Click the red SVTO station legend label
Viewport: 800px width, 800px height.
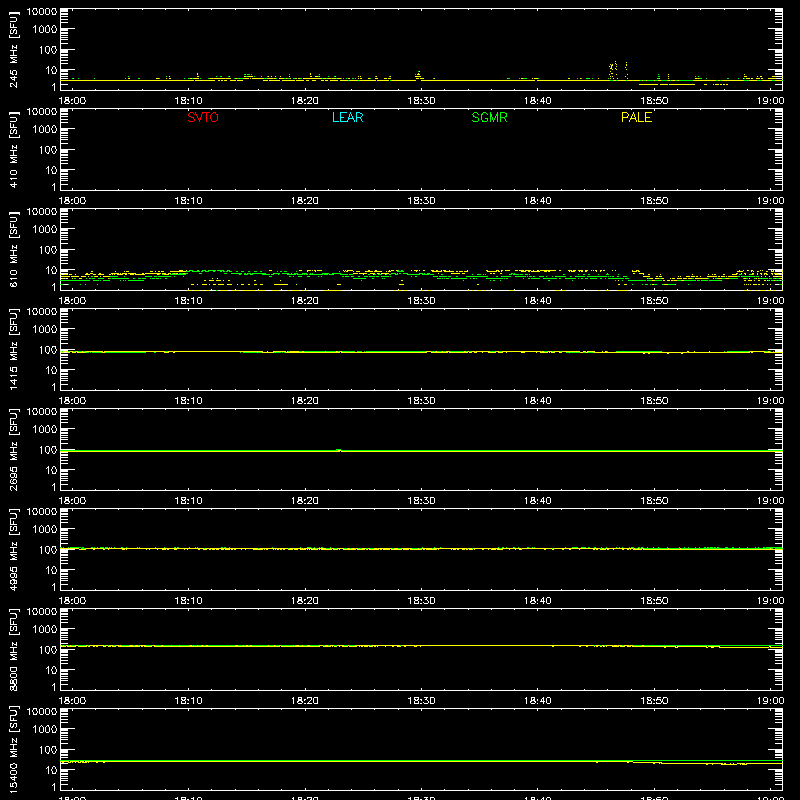[x=203, y=117]
